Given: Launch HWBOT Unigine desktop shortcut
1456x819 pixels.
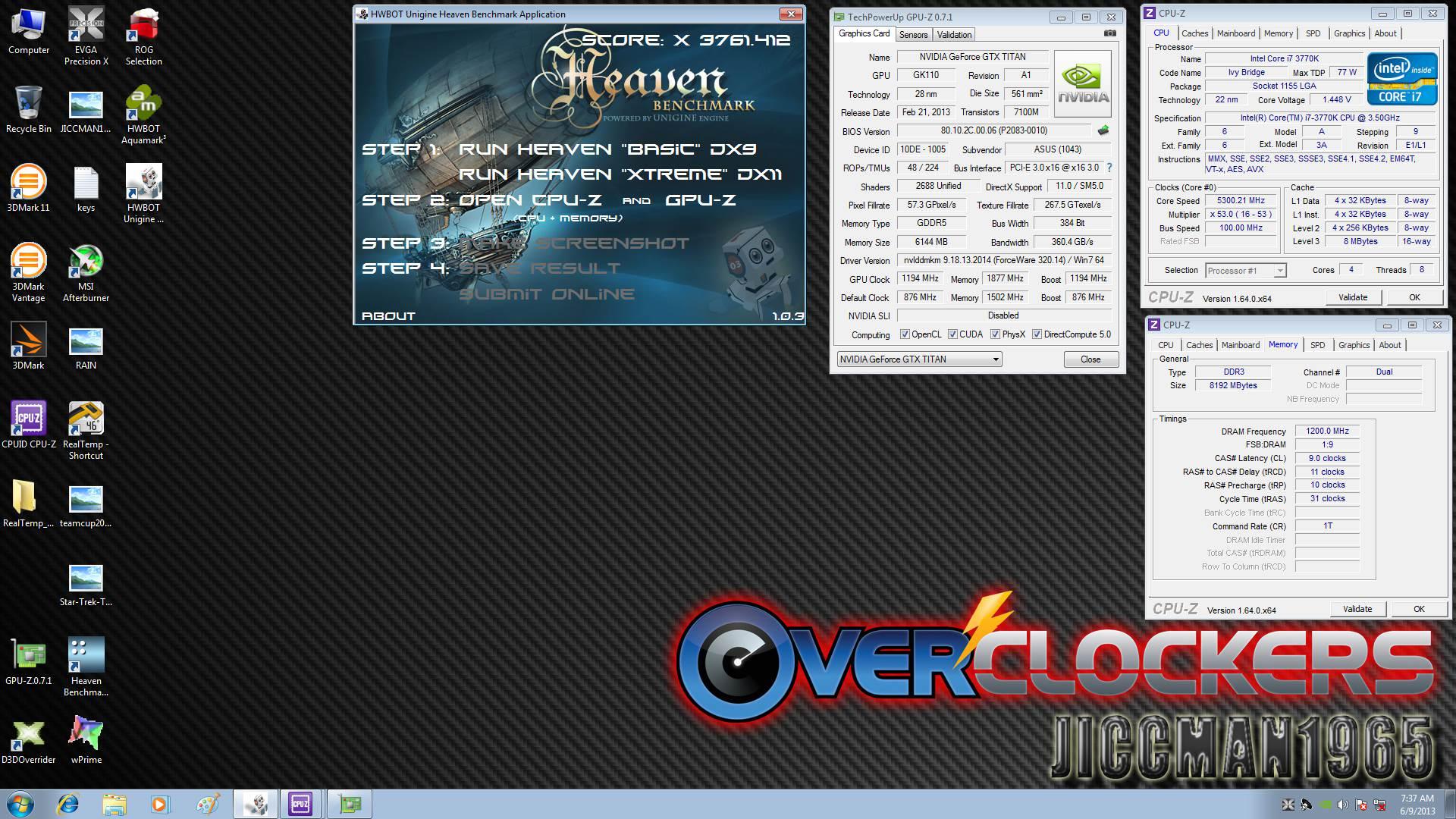Looking at the screenshot, I should click(143, 194).
